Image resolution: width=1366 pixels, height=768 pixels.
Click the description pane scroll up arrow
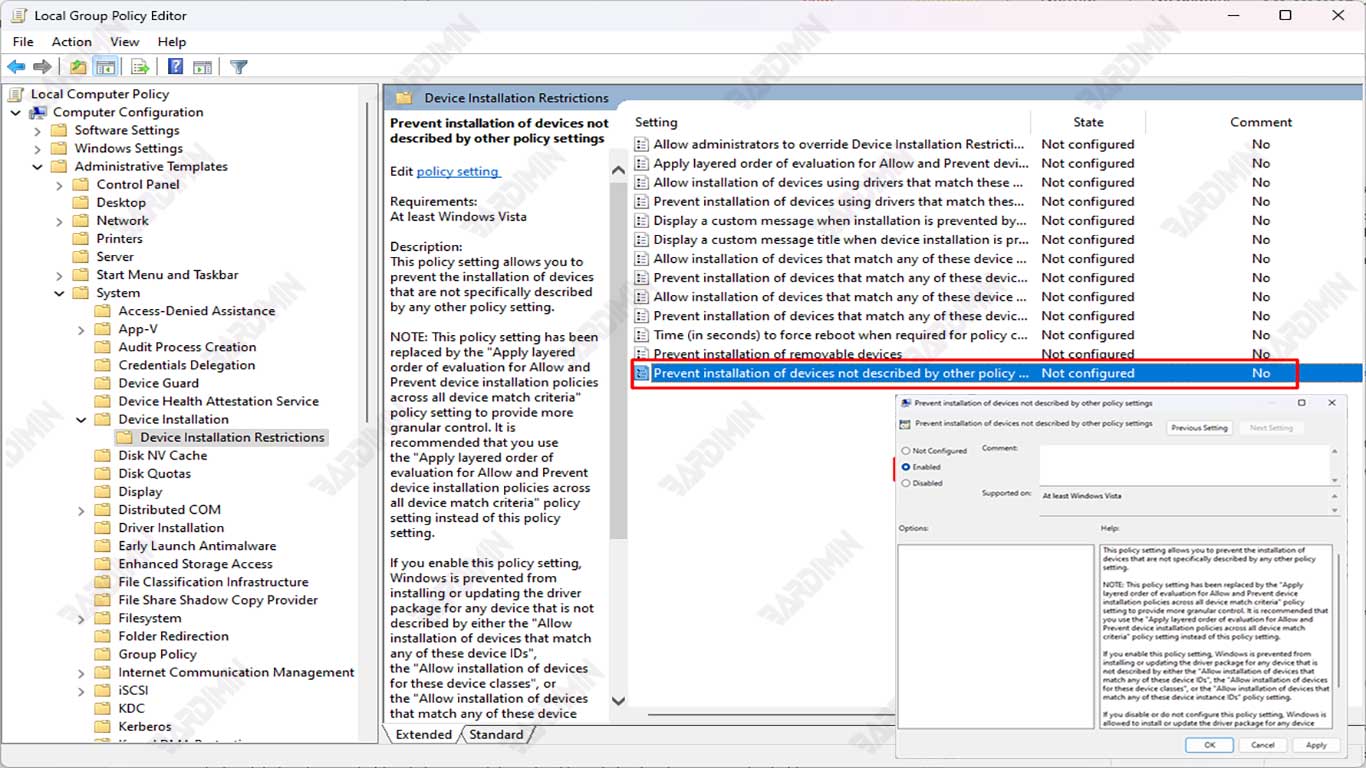[618, 171]
